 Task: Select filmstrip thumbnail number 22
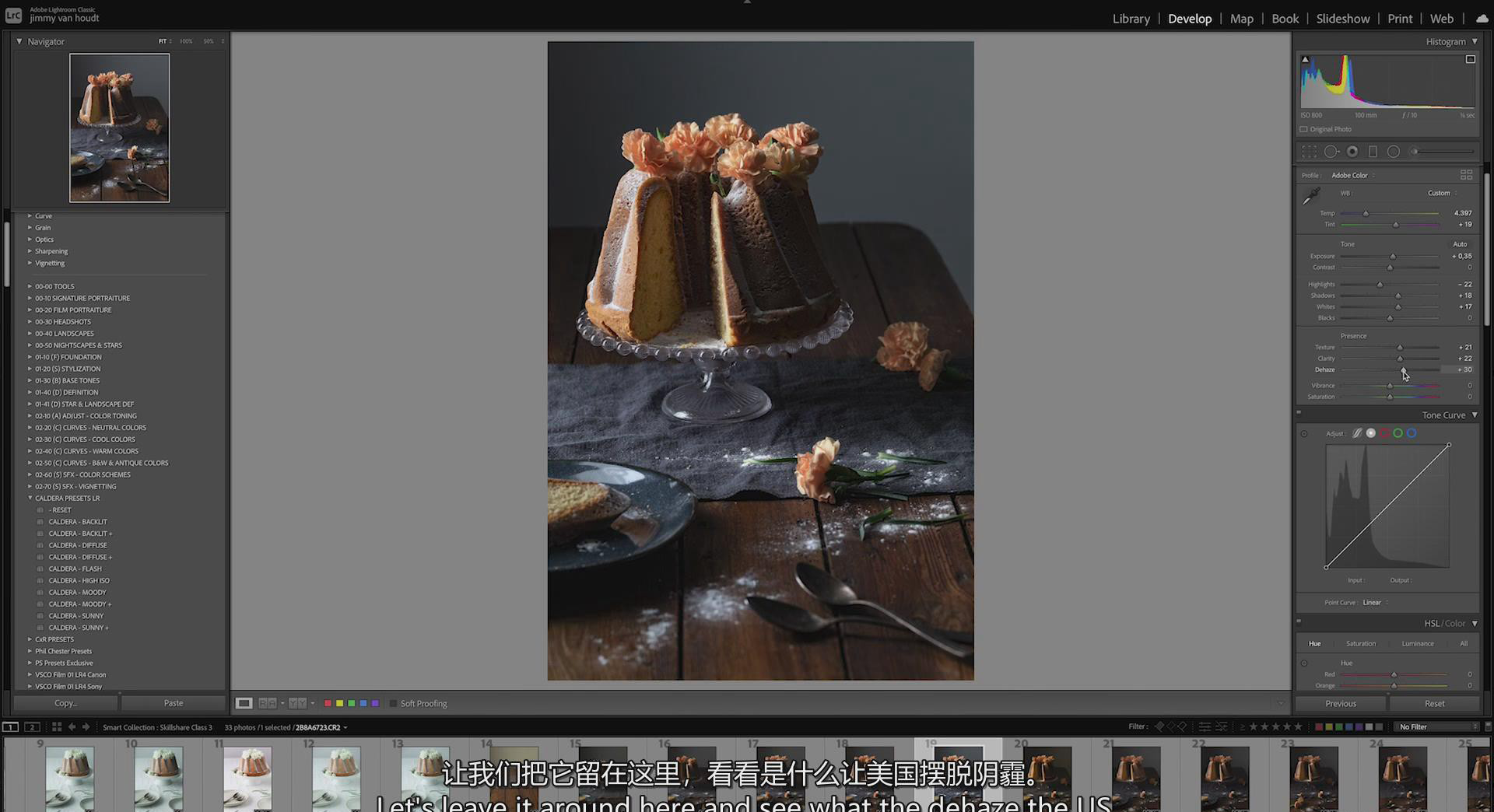pos(1225,779)
